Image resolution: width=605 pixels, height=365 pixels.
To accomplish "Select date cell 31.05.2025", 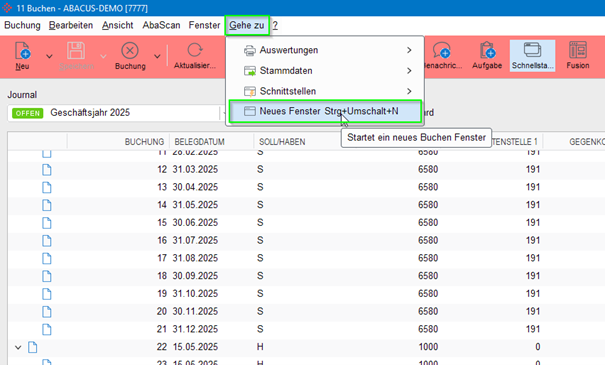I will pyautogui.click(x=195, y=205).
